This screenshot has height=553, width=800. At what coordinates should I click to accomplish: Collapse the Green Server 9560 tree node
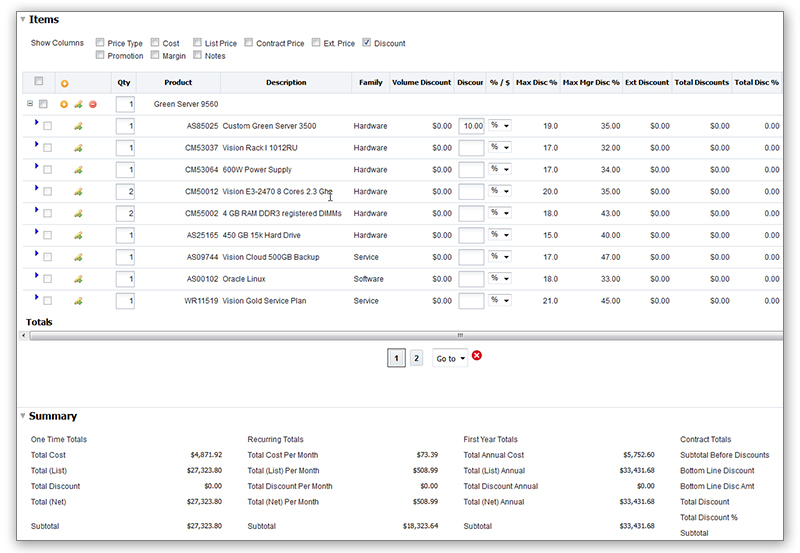click(30, 103)
